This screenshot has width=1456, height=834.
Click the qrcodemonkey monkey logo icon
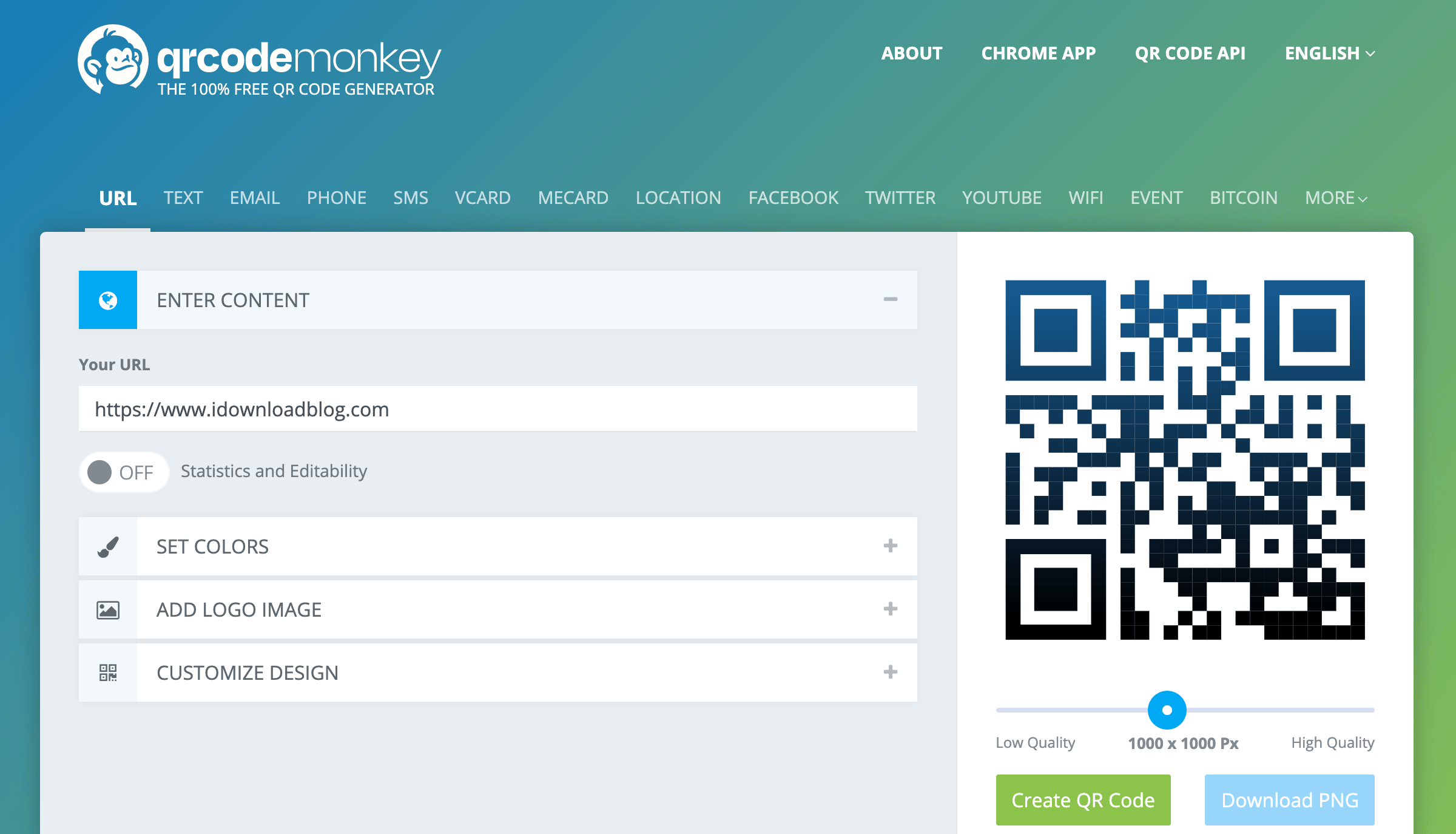[x=113, y=59]
